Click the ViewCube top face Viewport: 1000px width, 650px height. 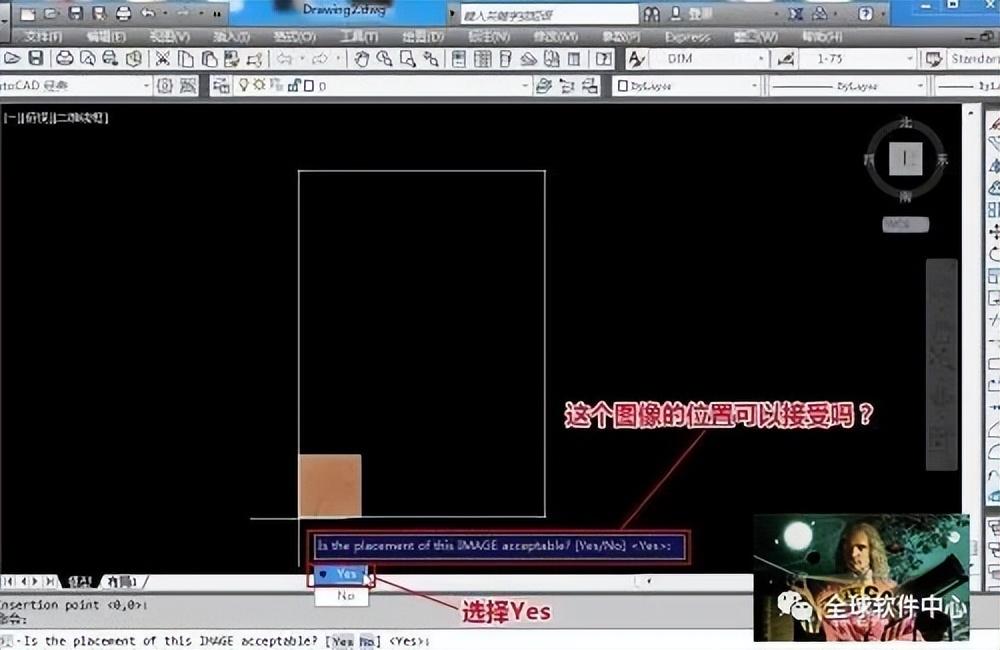click(906, 158)
